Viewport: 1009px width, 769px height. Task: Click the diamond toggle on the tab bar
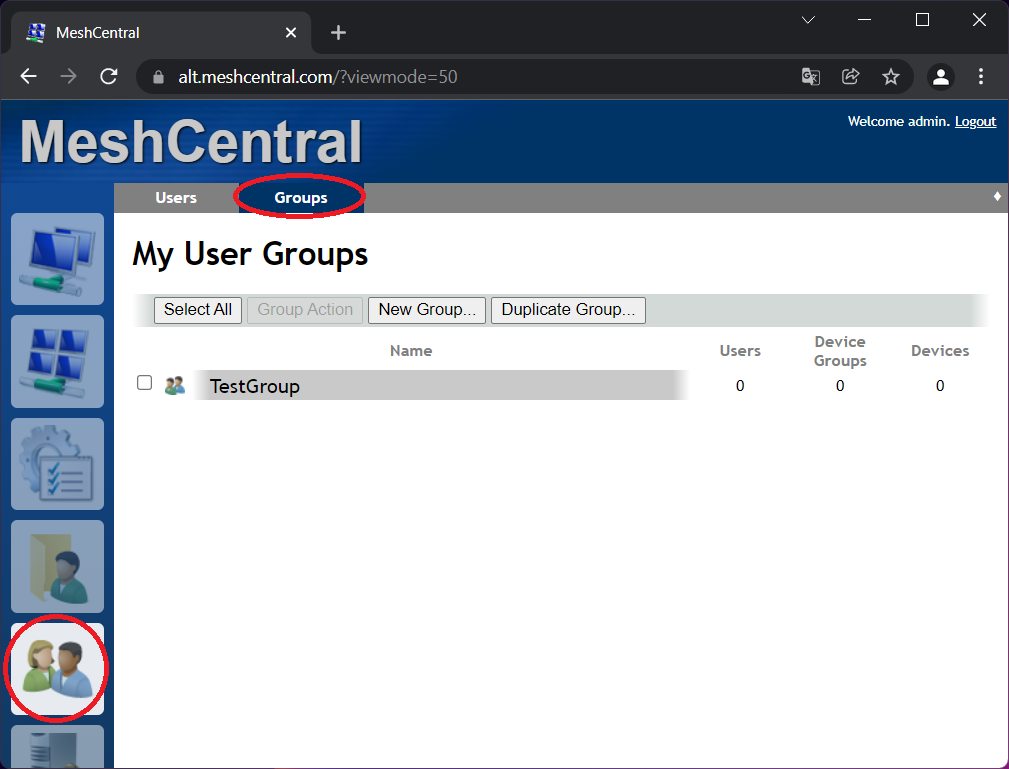point(997,197)
